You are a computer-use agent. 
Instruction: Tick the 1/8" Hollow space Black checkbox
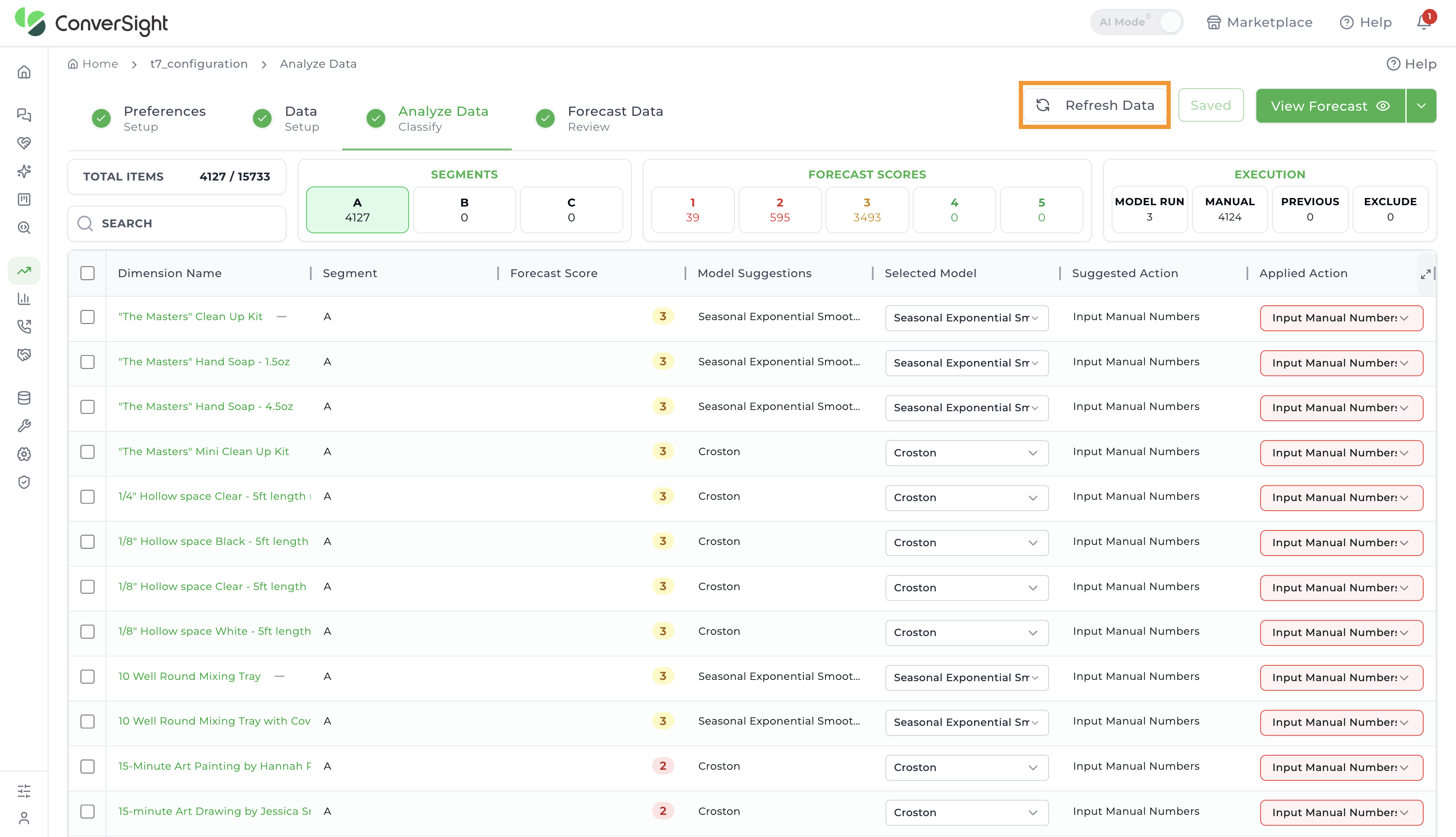[87, 542]
